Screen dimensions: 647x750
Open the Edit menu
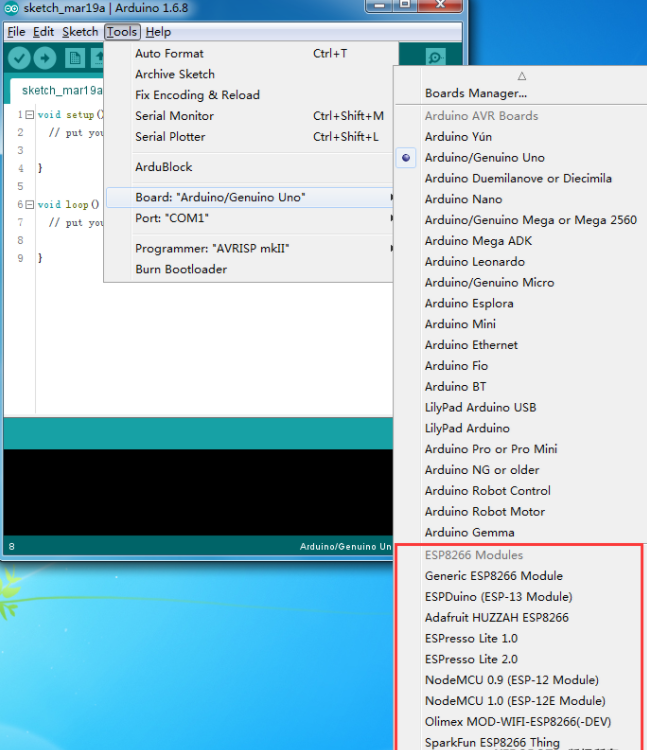tap(44, 32)
